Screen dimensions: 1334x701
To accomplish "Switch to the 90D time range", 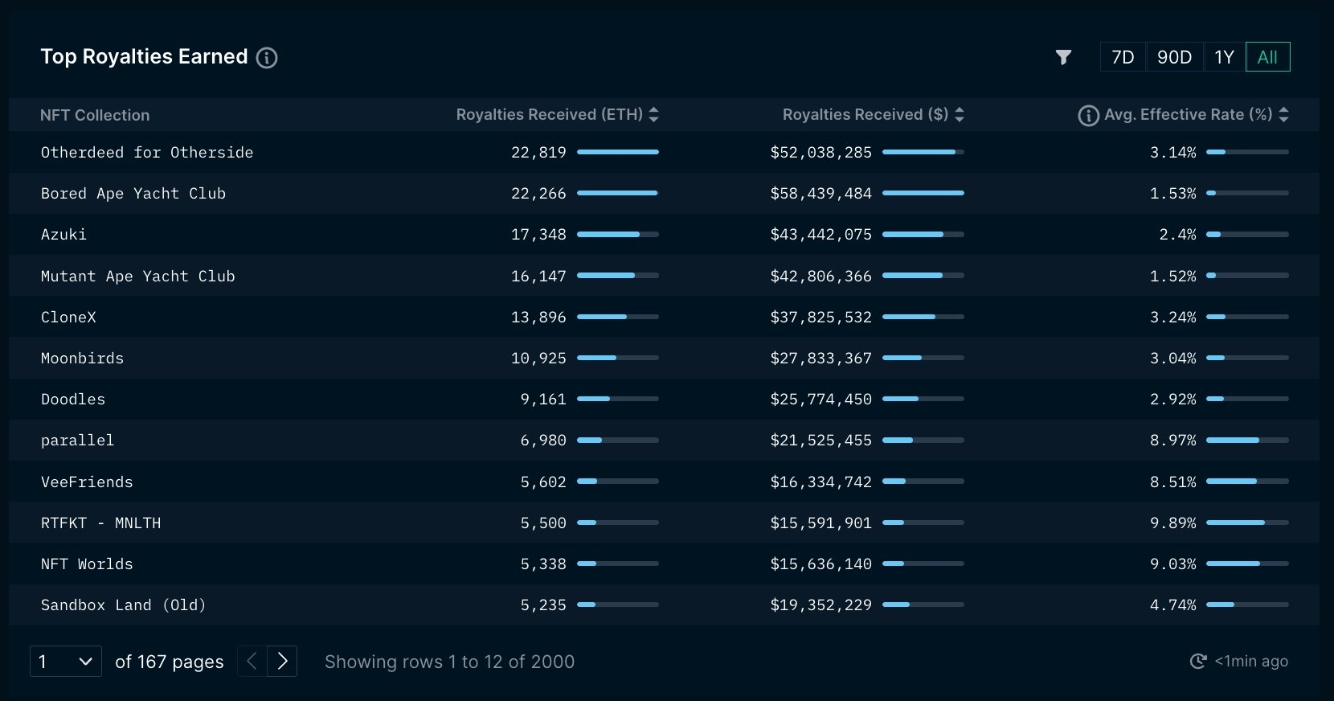I will tap(1174, 57).
